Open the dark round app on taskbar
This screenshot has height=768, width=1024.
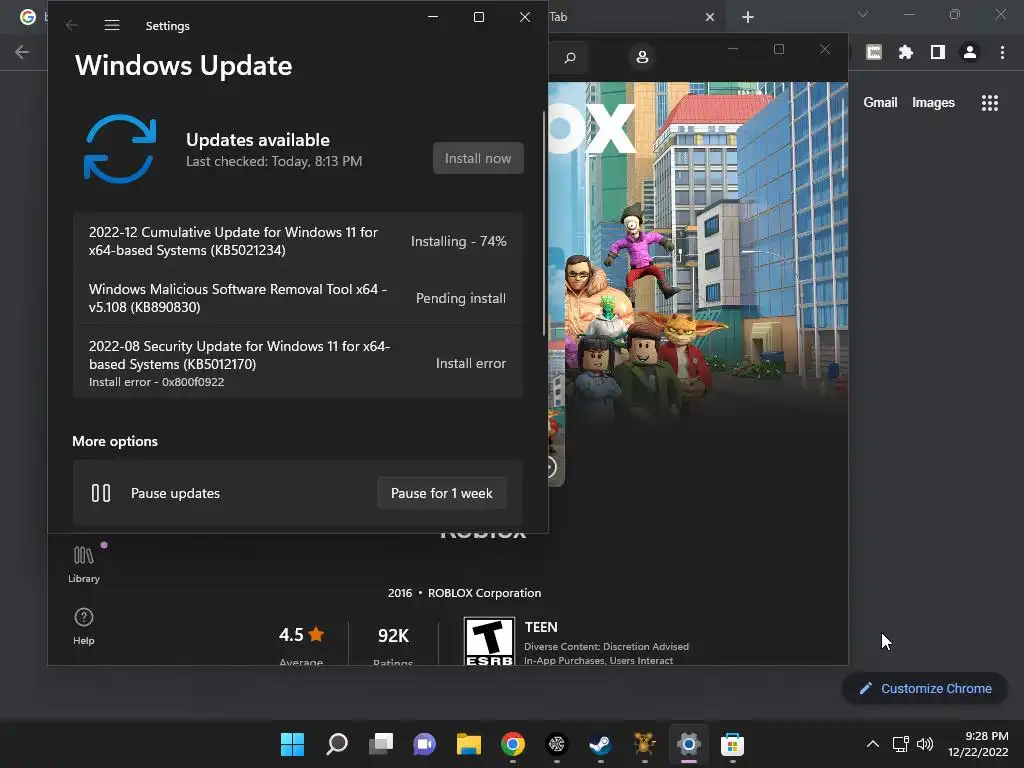(x=556, y=744)
